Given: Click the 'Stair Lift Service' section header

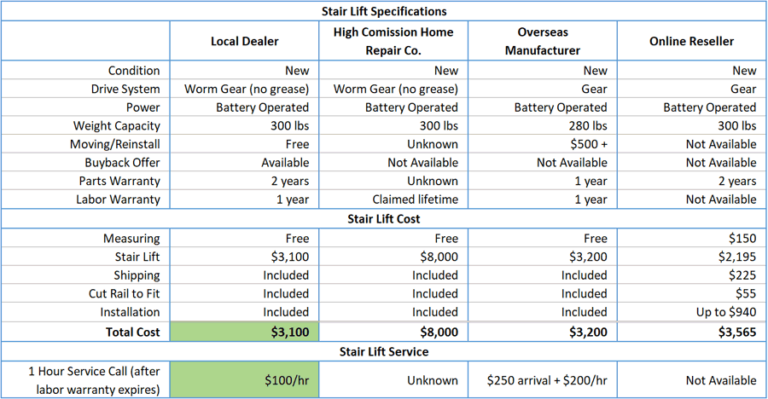Looking at the screenshot, I should click(384, 352).
